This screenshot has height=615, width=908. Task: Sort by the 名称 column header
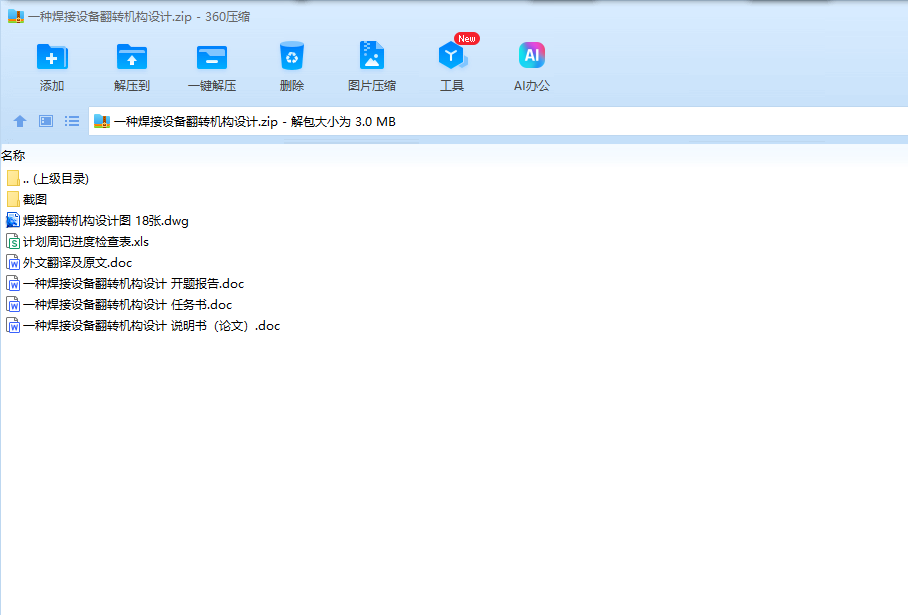[x=13, y=155]
